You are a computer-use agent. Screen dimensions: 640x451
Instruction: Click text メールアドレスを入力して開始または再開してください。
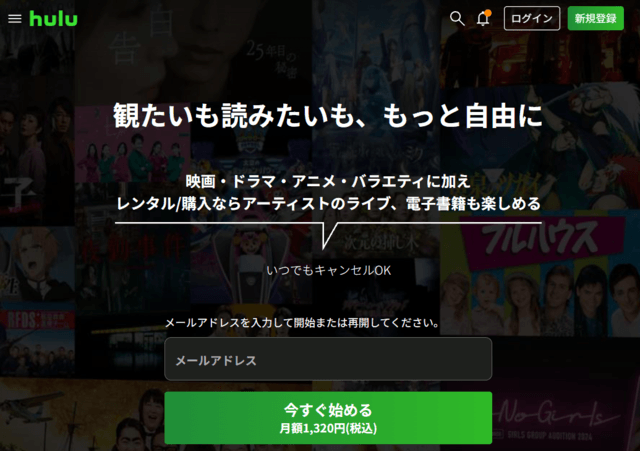tap(302, 323)
